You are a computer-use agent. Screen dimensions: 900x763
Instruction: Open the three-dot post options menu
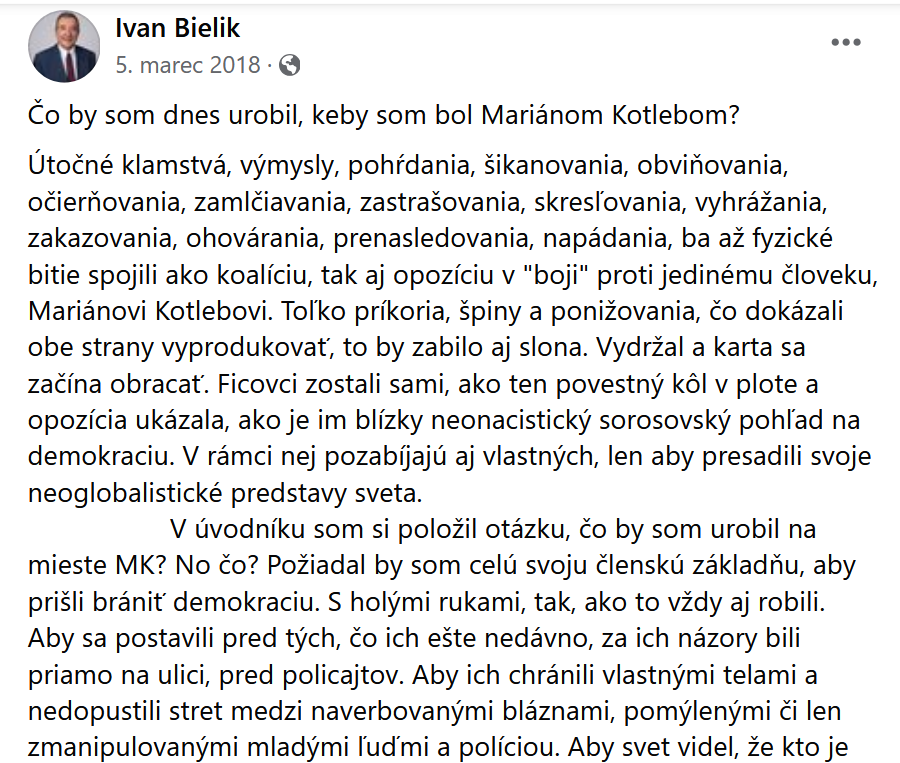click(846, 42)
